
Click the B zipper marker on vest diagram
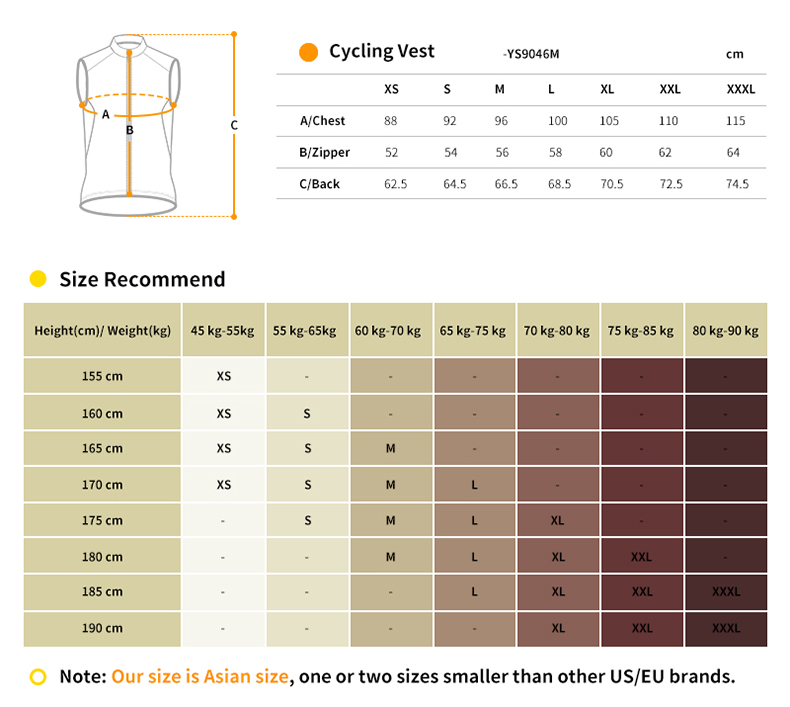(129, 129)
